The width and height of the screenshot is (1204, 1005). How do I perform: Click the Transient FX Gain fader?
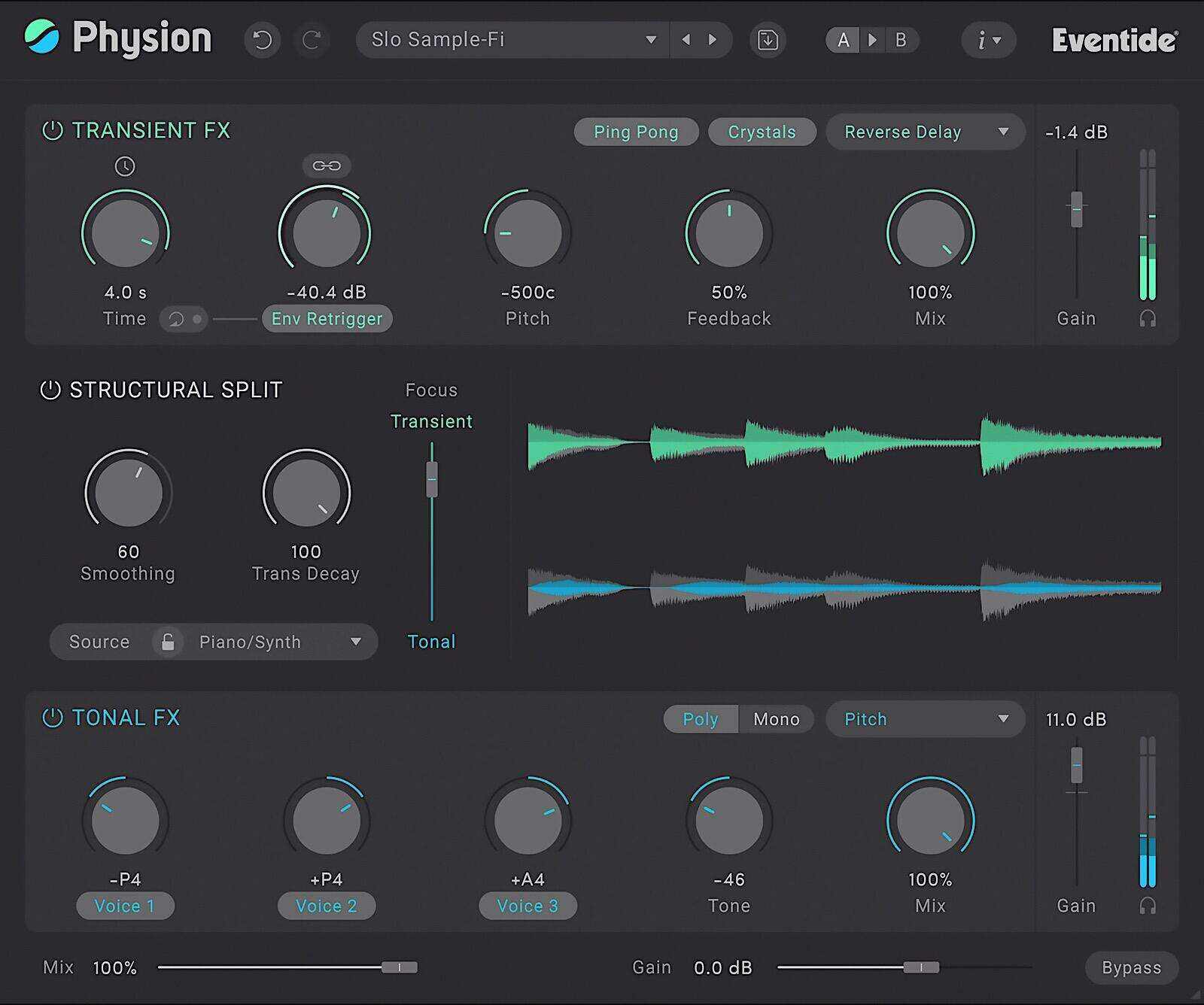pyautogui.click(x=1077, y=209)
